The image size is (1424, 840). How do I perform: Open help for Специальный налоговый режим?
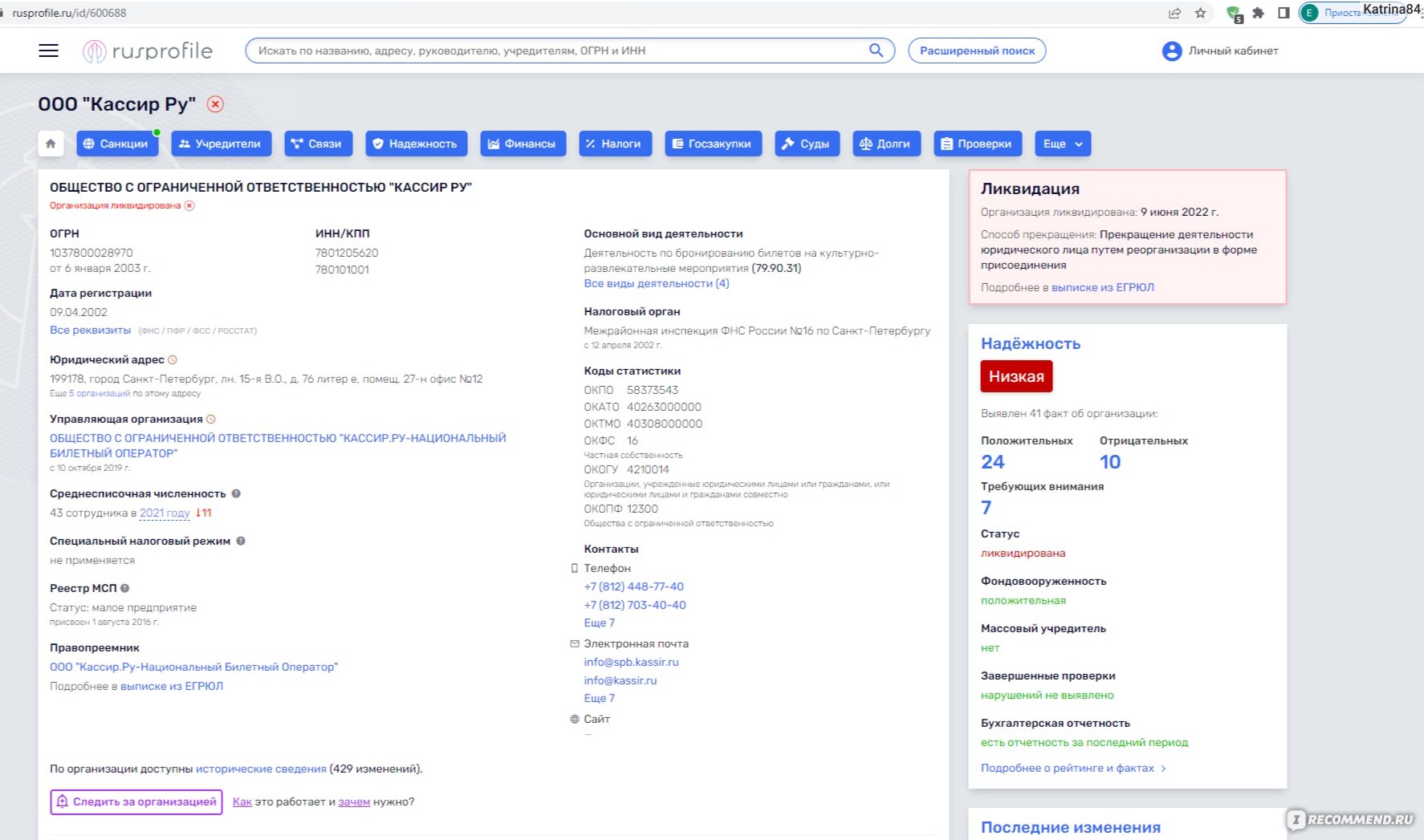(241, 542)
